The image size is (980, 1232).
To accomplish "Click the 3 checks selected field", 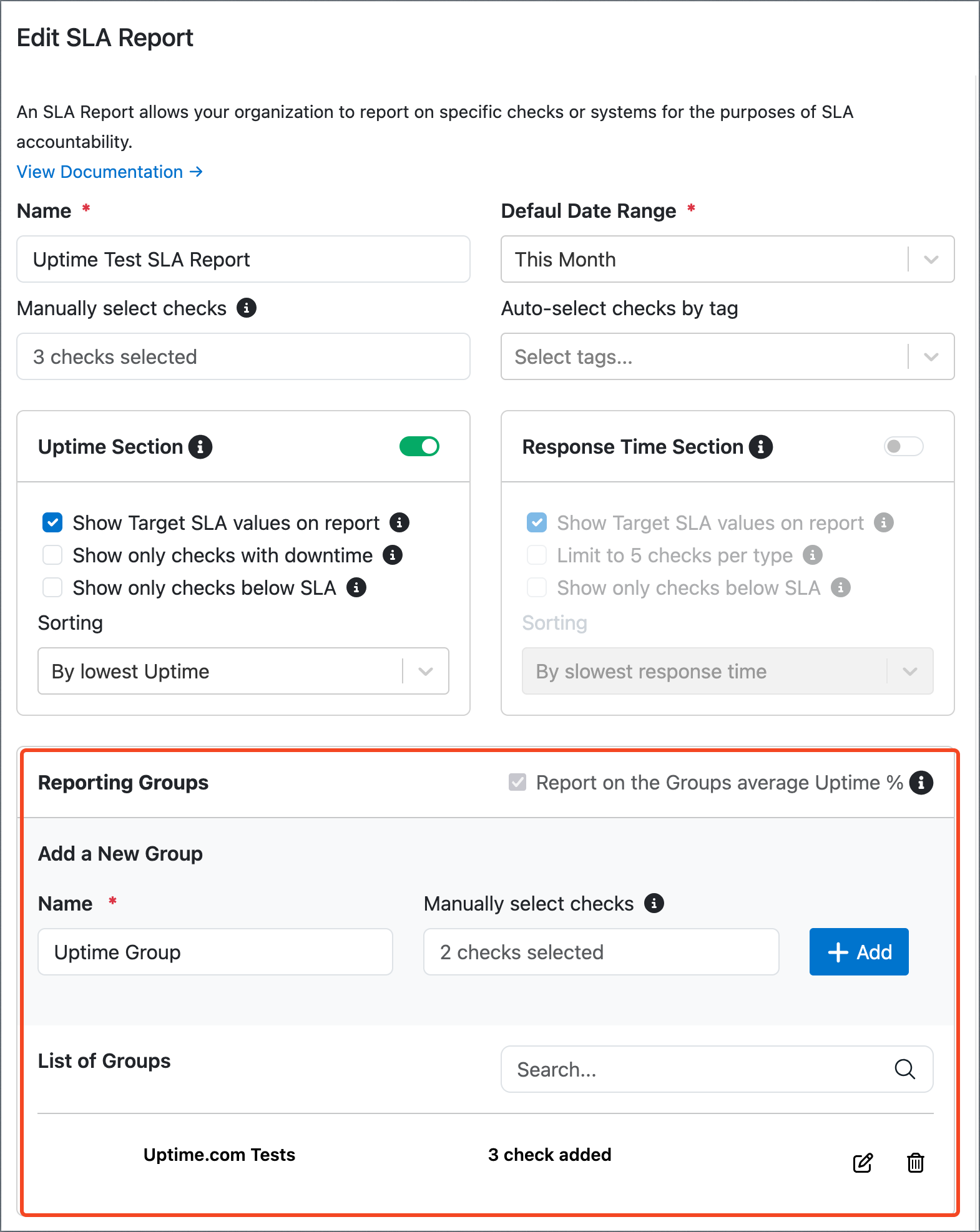I will (243, 356).
